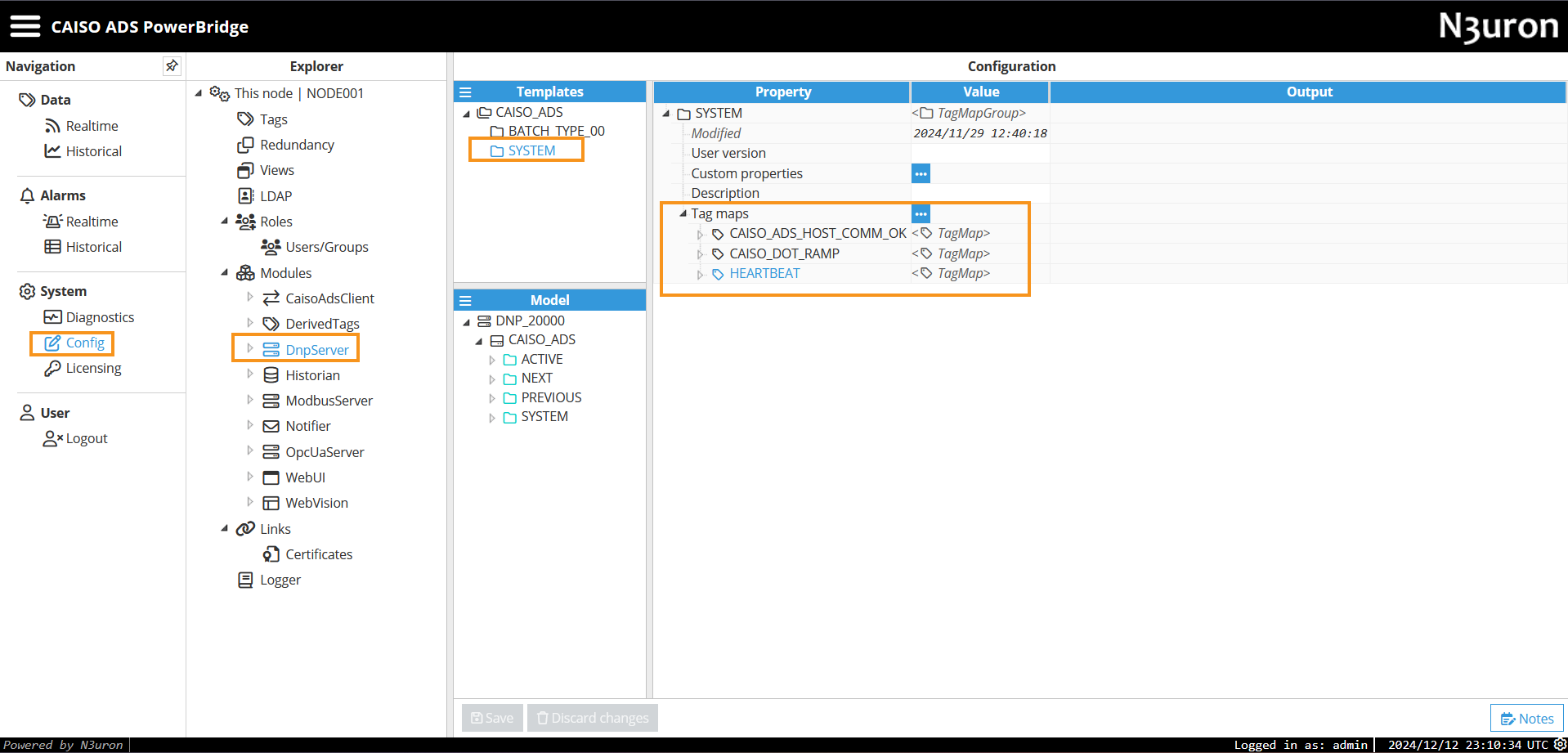This screenshot has height=753, width=1568.
Task: Collapse the This node NODE001 tree
Action: point(199,93)
